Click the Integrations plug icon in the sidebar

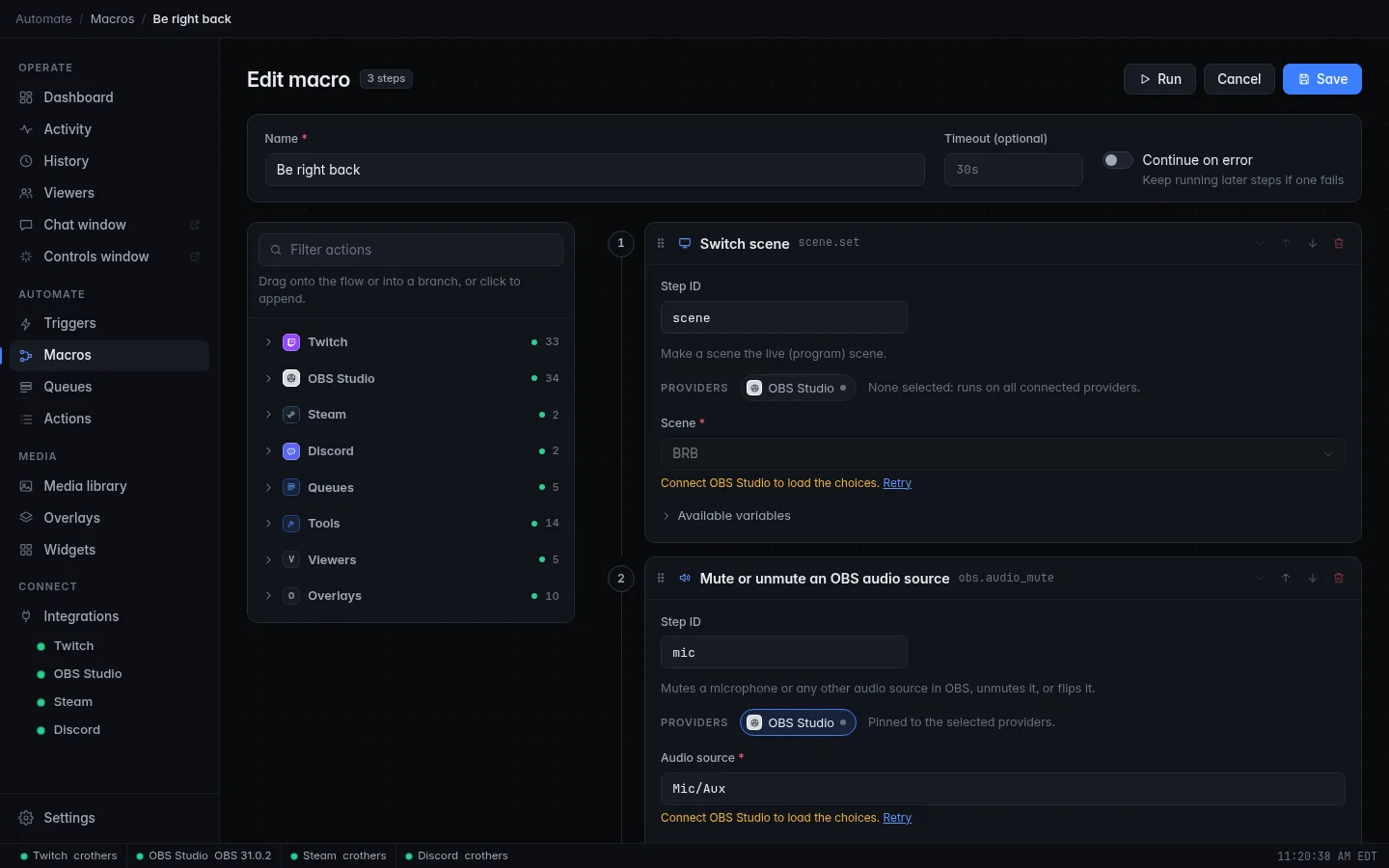coord(26,616)
